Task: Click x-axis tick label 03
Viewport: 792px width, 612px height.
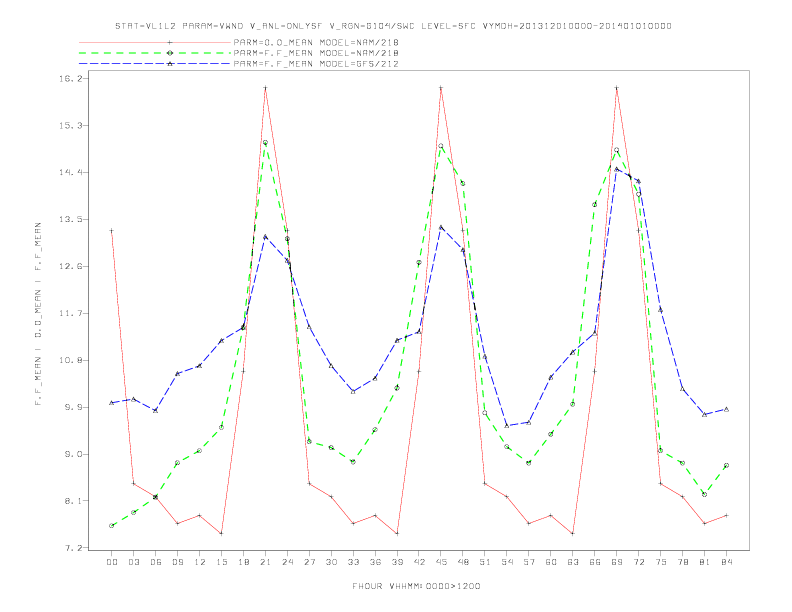Action: pos(133,562)
